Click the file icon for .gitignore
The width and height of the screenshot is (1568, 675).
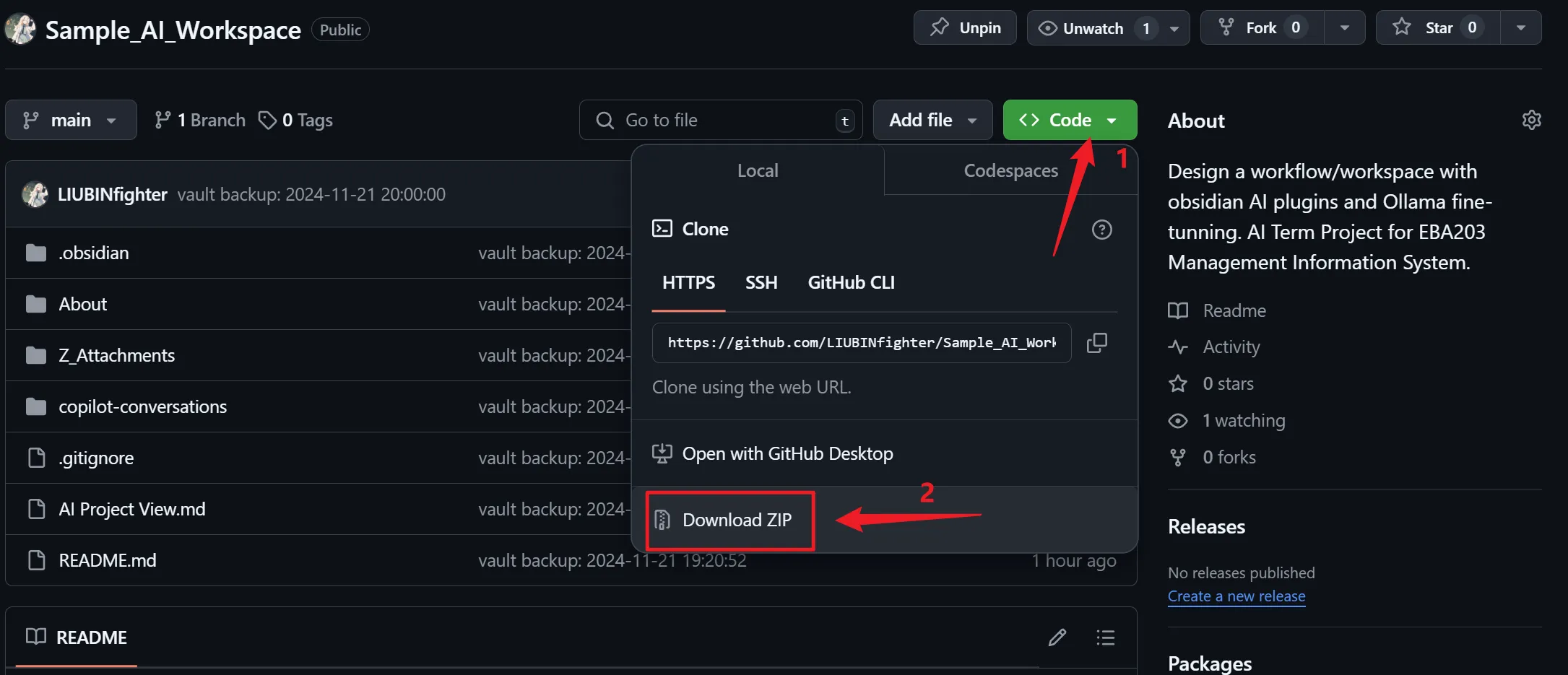pos(36,458)
